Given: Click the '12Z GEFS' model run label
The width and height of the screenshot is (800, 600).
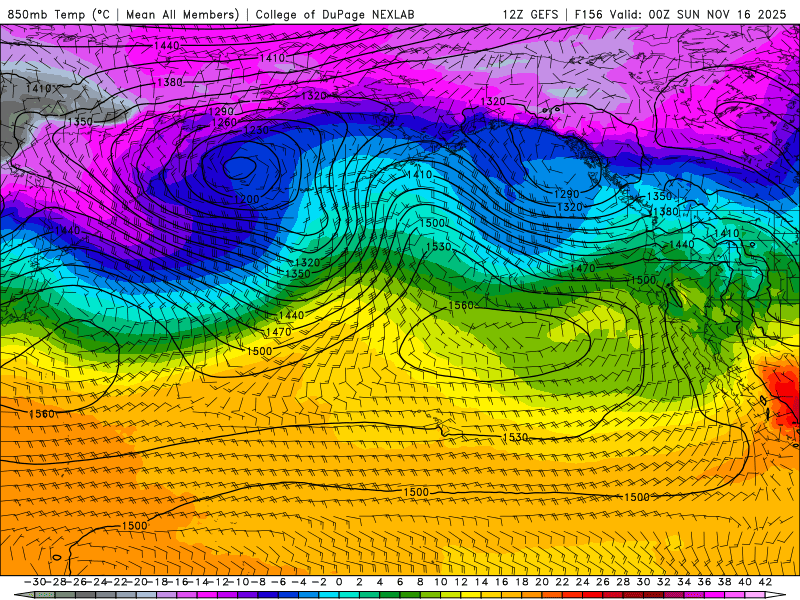Looking at the screenshot, I should [x=531, y=14].
